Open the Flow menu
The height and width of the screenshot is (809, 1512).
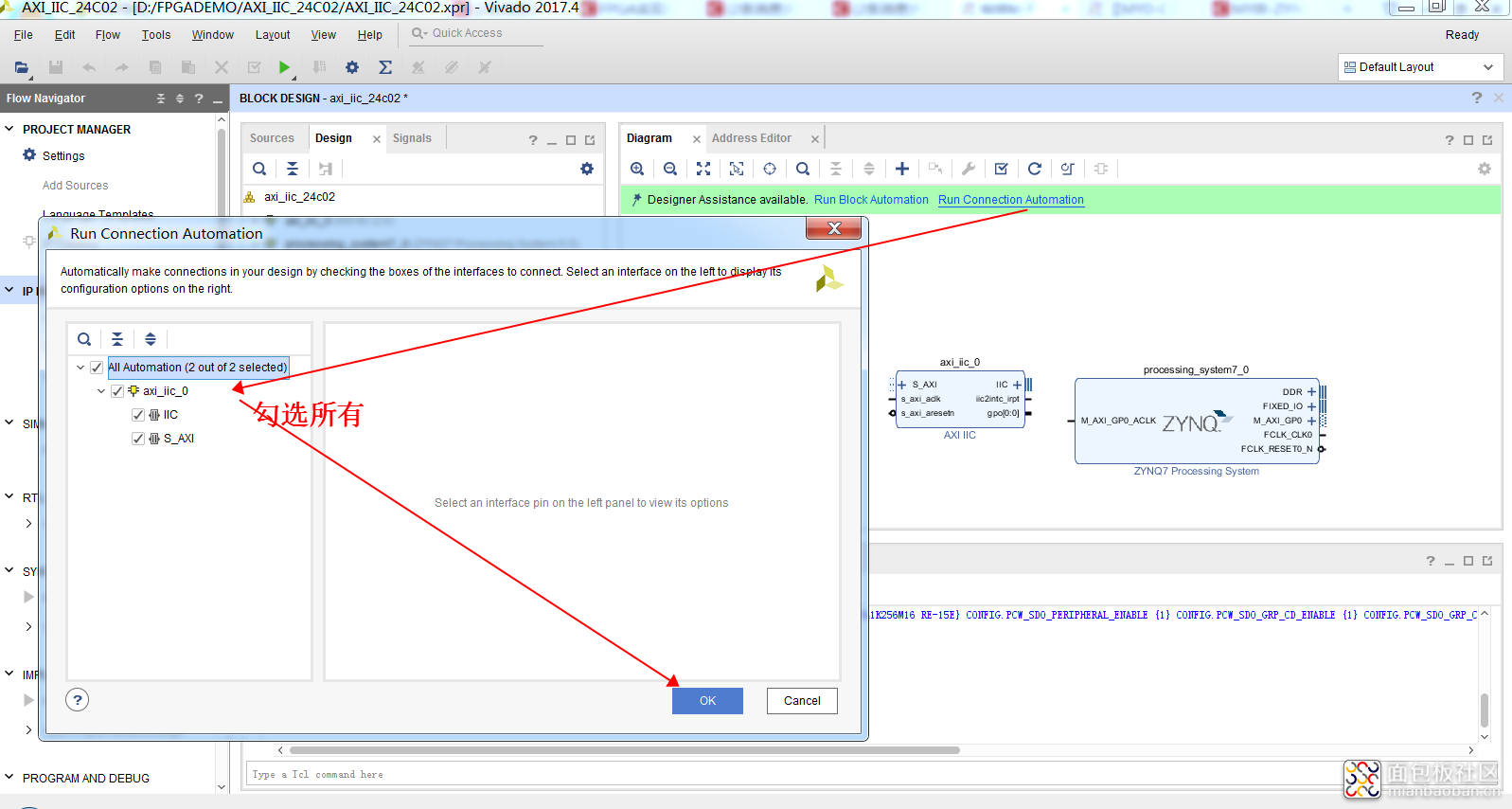tap(108, 35)
